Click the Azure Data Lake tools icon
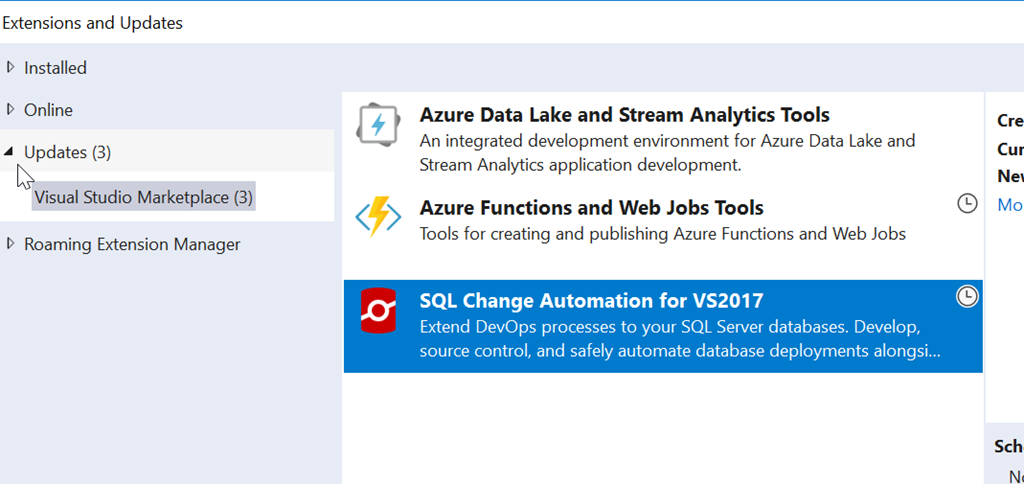The height and width of the screenshot is (484, 1024). tap(378, 125)
